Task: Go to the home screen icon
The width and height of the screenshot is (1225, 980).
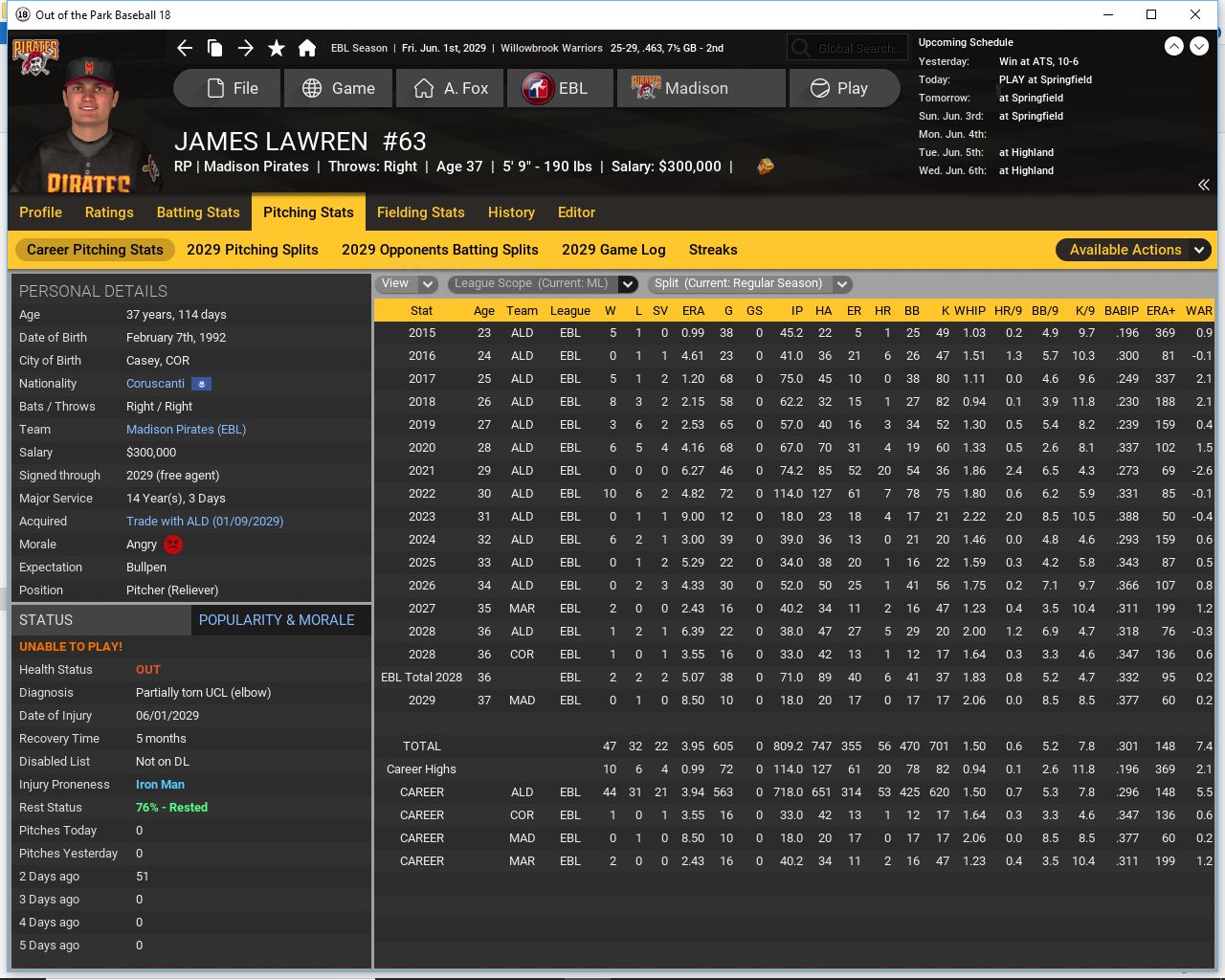Action: 307,48
